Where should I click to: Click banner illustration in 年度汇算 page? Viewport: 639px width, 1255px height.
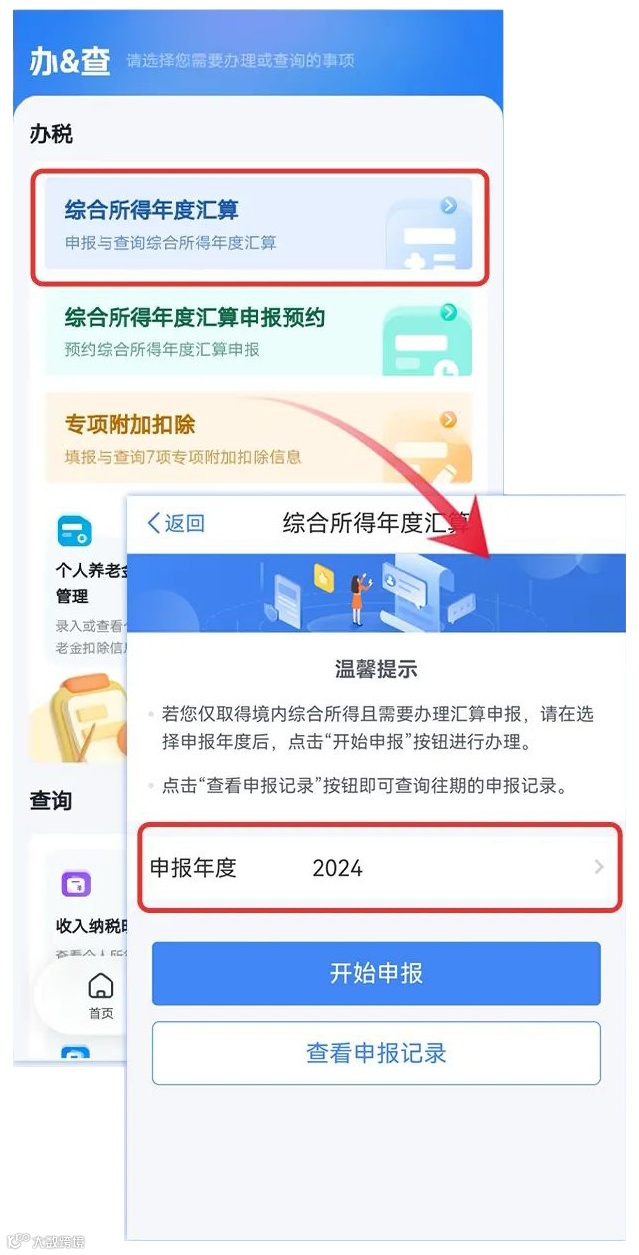pos(375,593)
